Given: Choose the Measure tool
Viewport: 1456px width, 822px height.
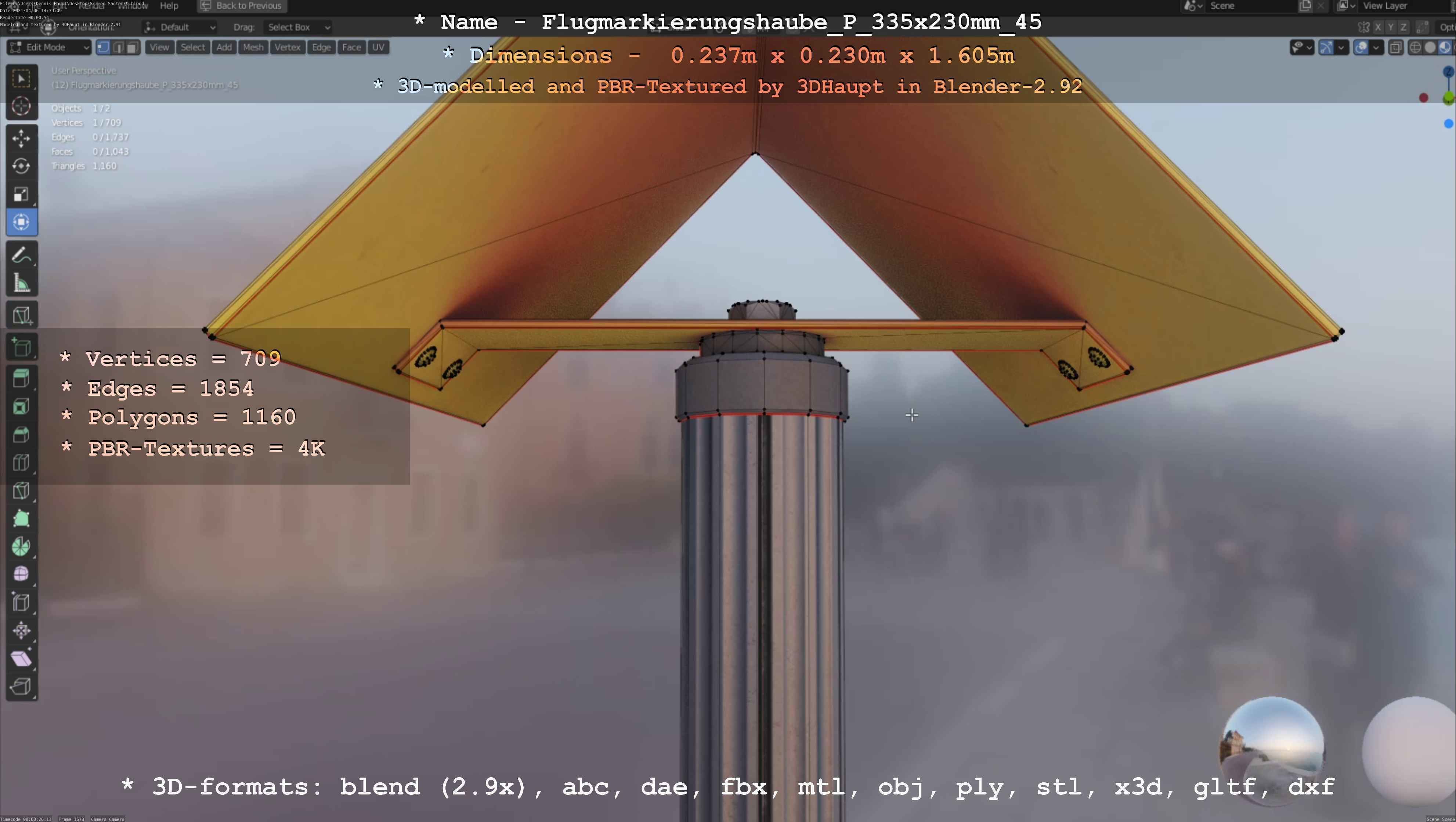Looking at the screenshot, I should 21,283.
